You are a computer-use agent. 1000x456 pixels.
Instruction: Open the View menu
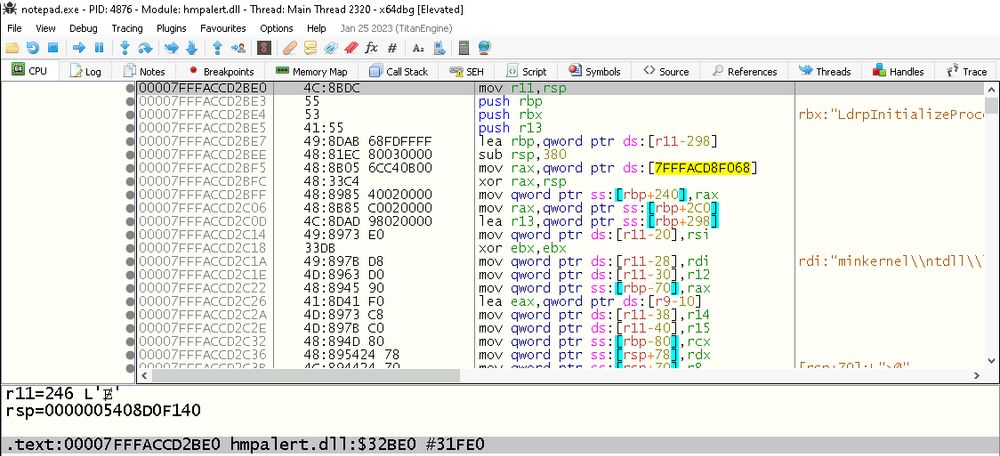point(45,28)
